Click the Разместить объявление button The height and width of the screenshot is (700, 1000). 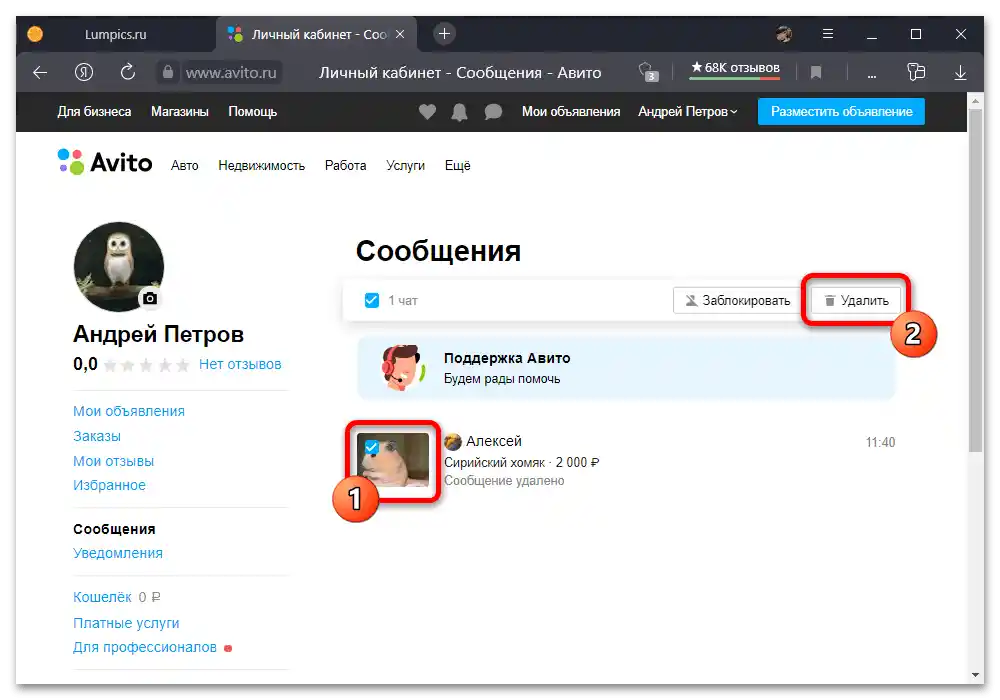pyautogui.click(x=841, y=112)
